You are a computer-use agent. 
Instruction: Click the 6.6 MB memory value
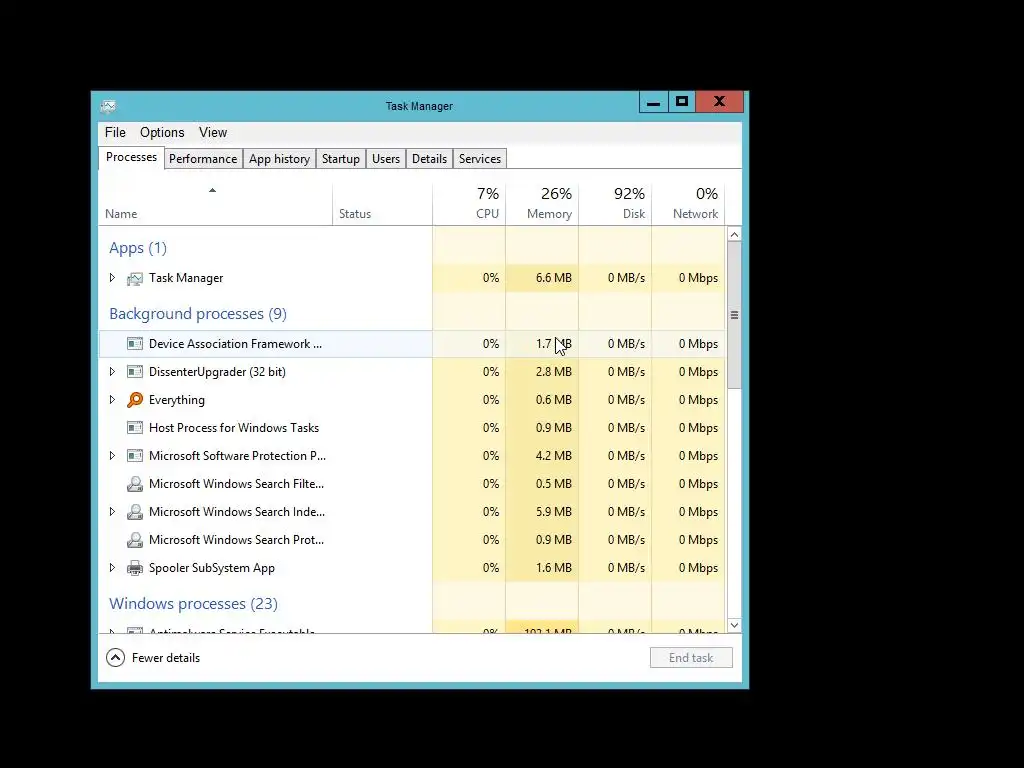pos(554,278)
